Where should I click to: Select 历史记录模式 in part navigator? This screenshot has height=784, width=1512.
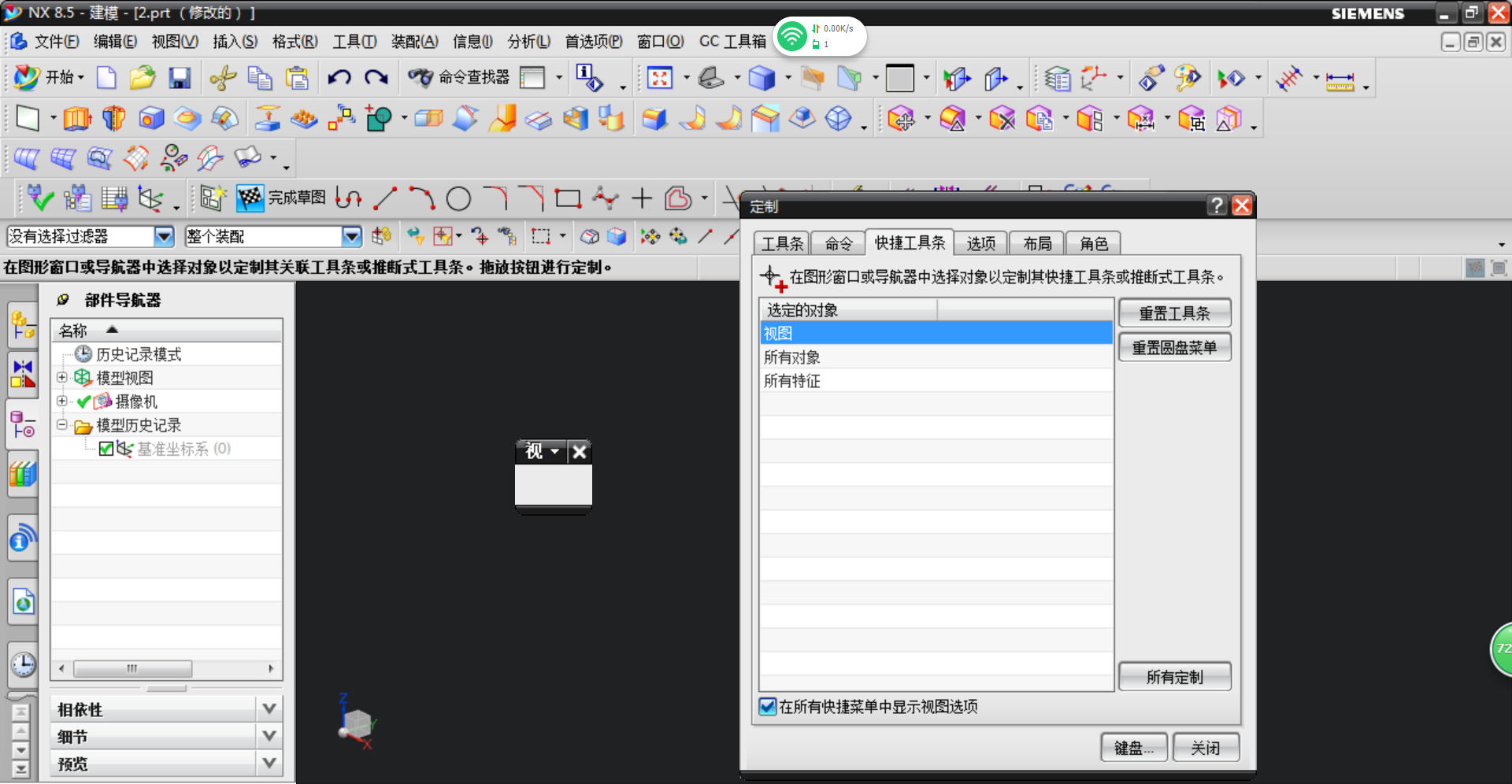tap(139, 354)
